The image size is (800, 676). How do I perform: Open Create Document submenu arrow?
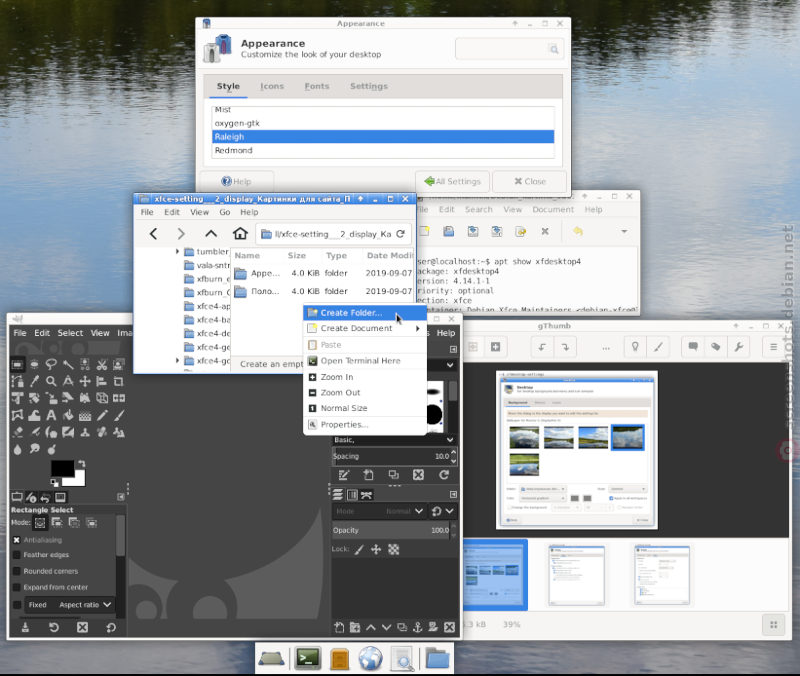click(x=417, y=328)
